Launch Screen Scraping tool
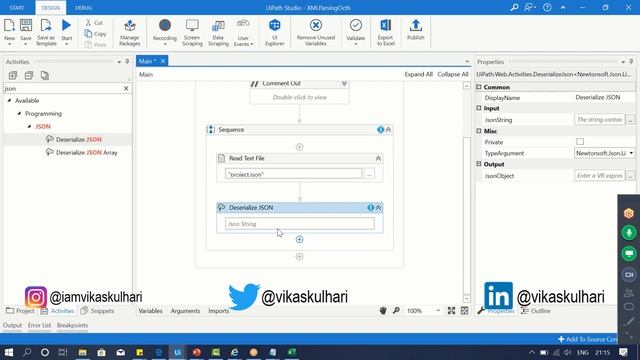The height and width of the screenshot is (360, 640). pos(192,32)
